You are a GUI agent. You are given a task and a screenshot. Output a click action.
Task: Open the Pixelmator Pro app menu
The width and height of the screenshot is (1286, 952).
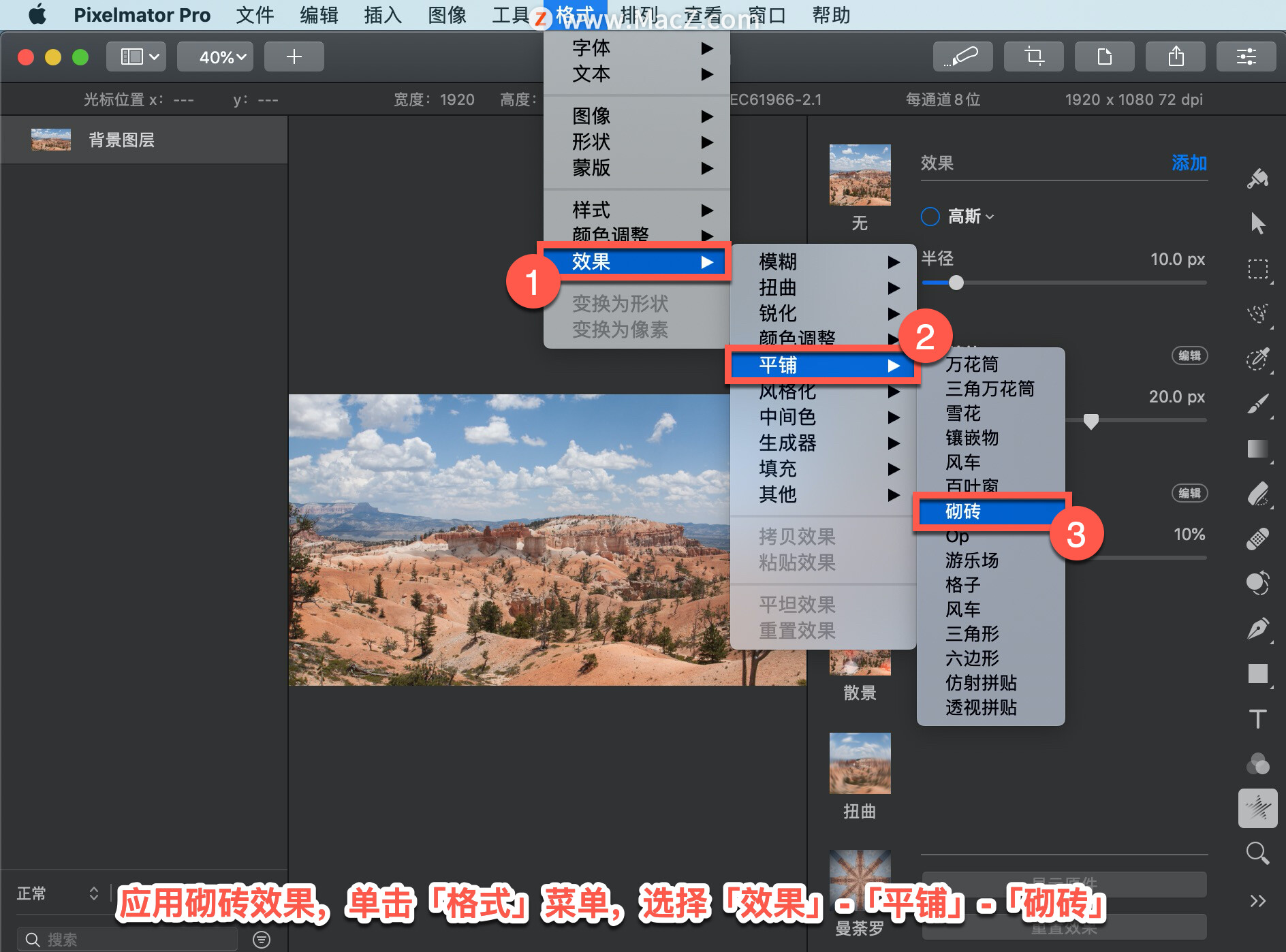coord(142,14)
